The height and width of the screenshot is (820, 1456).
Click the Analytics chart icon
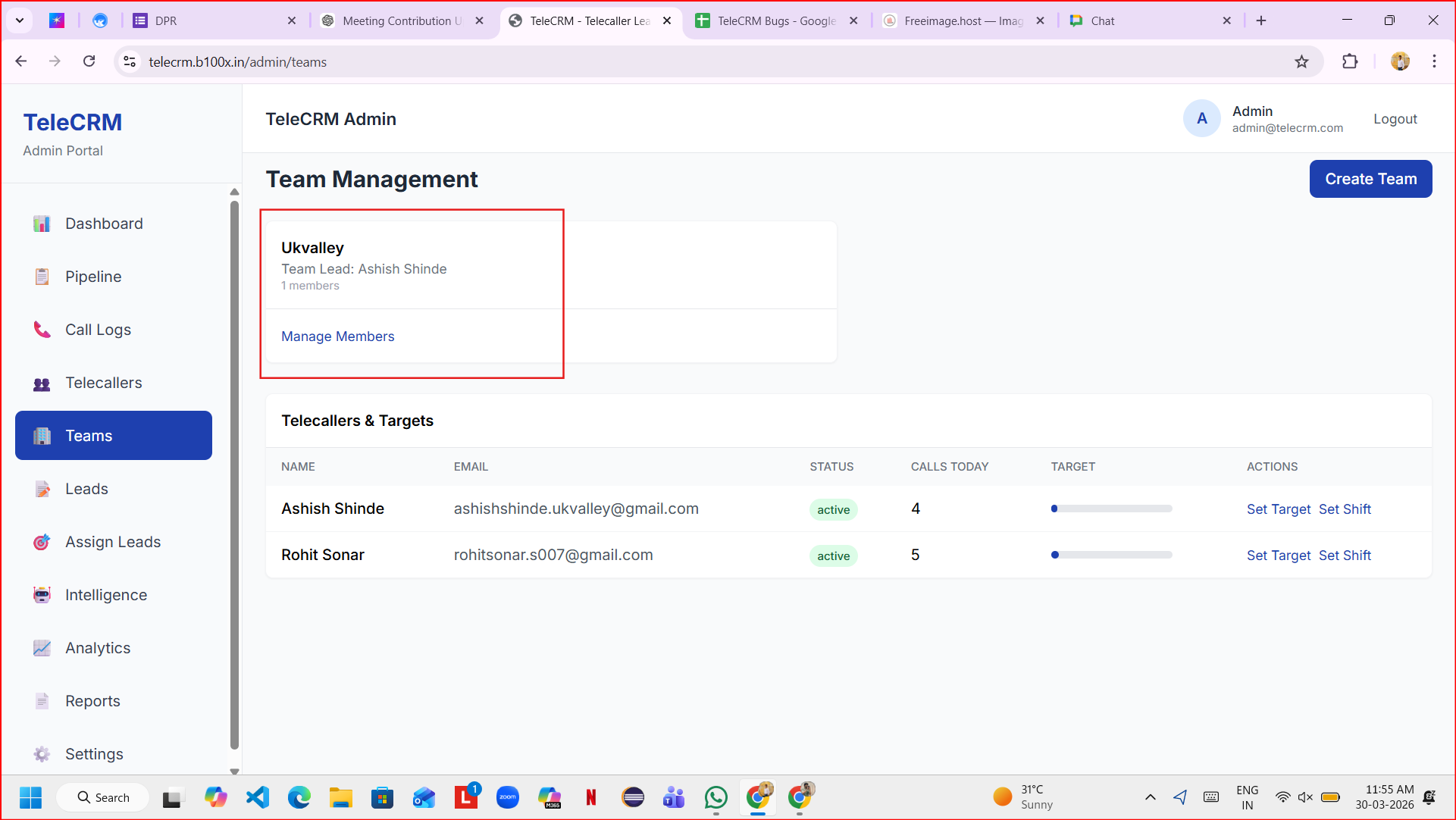point(42,648)
